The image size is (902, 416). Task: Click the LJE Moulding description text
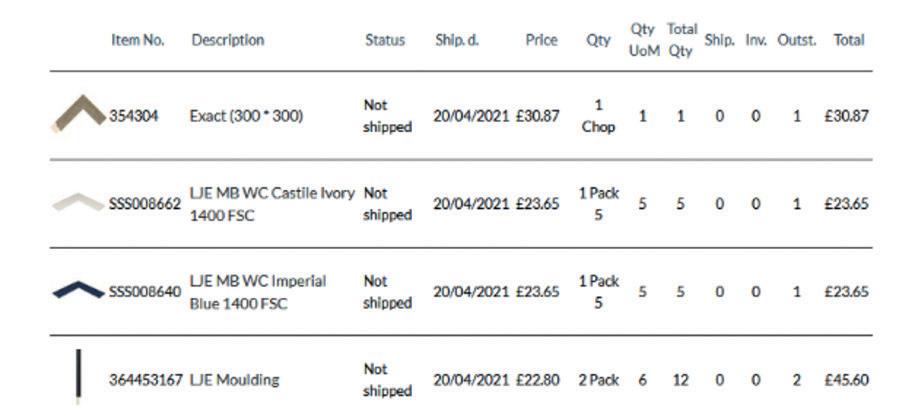pos(235,380)
